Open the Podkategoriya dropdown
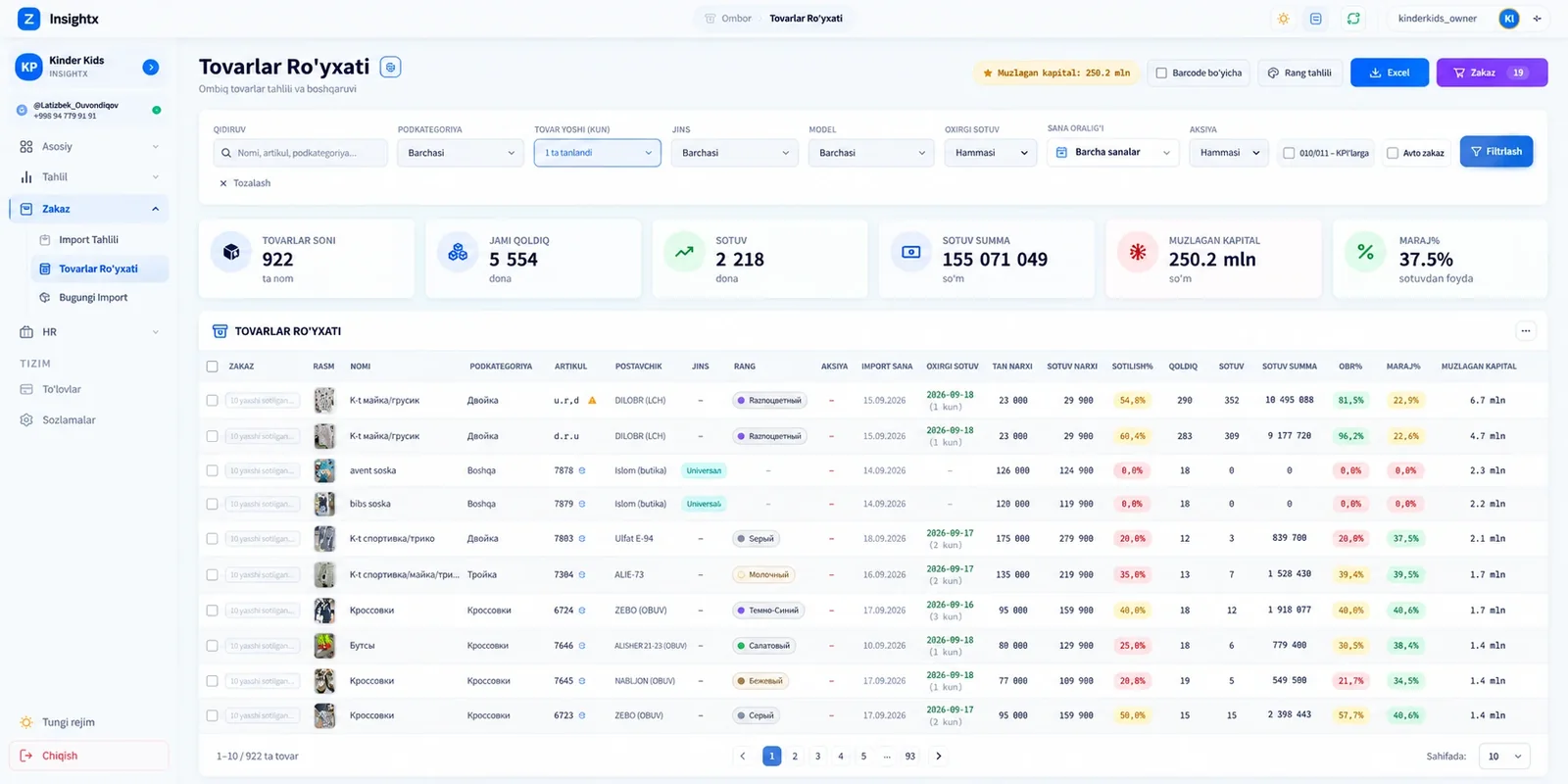Screen dimensions: 1568x784 click(x=461, y=153)
